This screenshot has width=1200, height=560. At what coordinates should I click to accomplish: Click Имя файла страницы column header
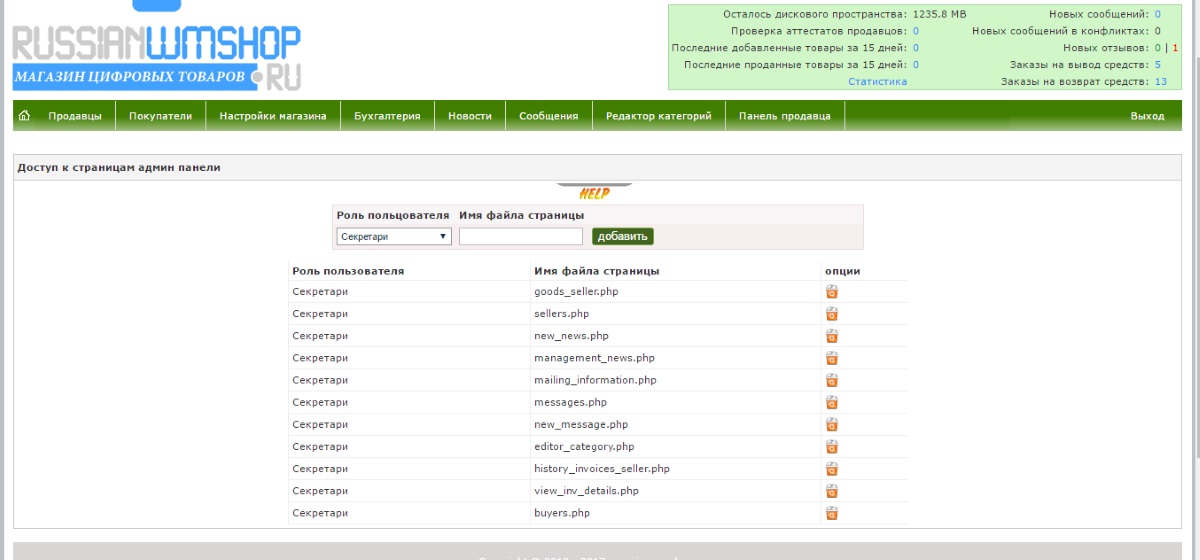597,271
